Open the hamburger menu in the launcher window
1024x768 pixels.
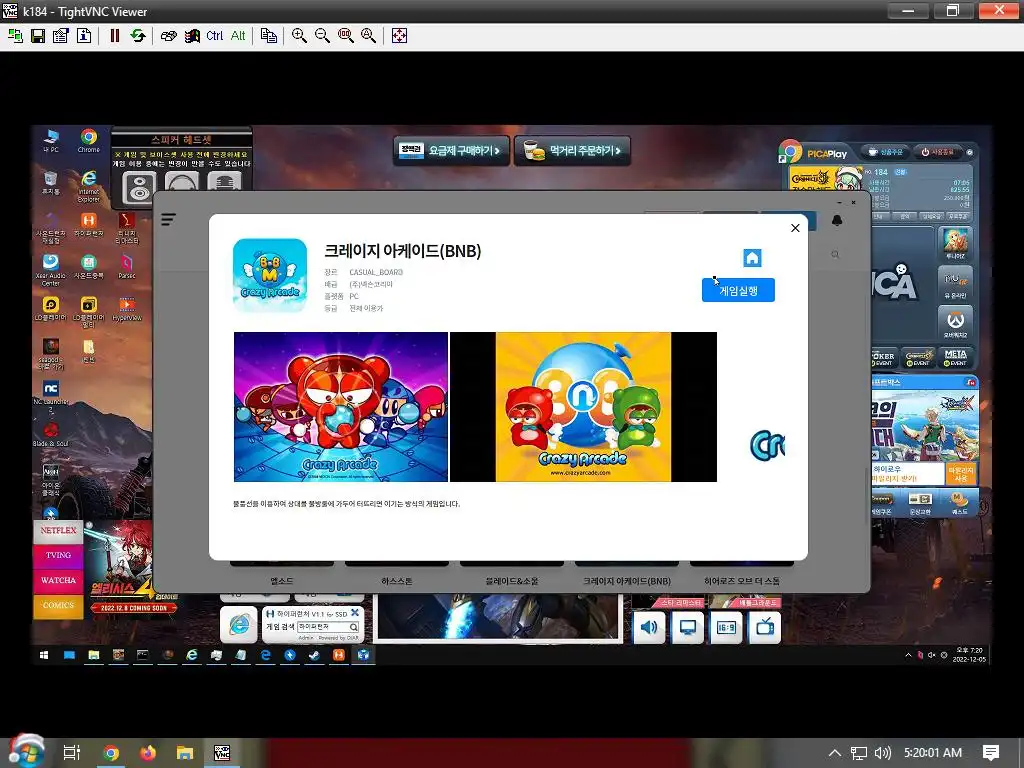[x=168, y=219]
